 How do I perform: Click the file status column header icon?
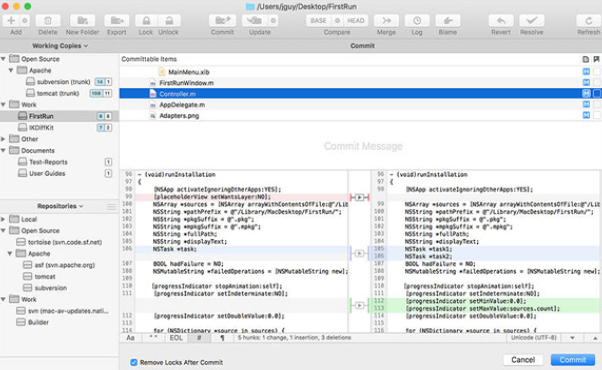pos(585,59)
